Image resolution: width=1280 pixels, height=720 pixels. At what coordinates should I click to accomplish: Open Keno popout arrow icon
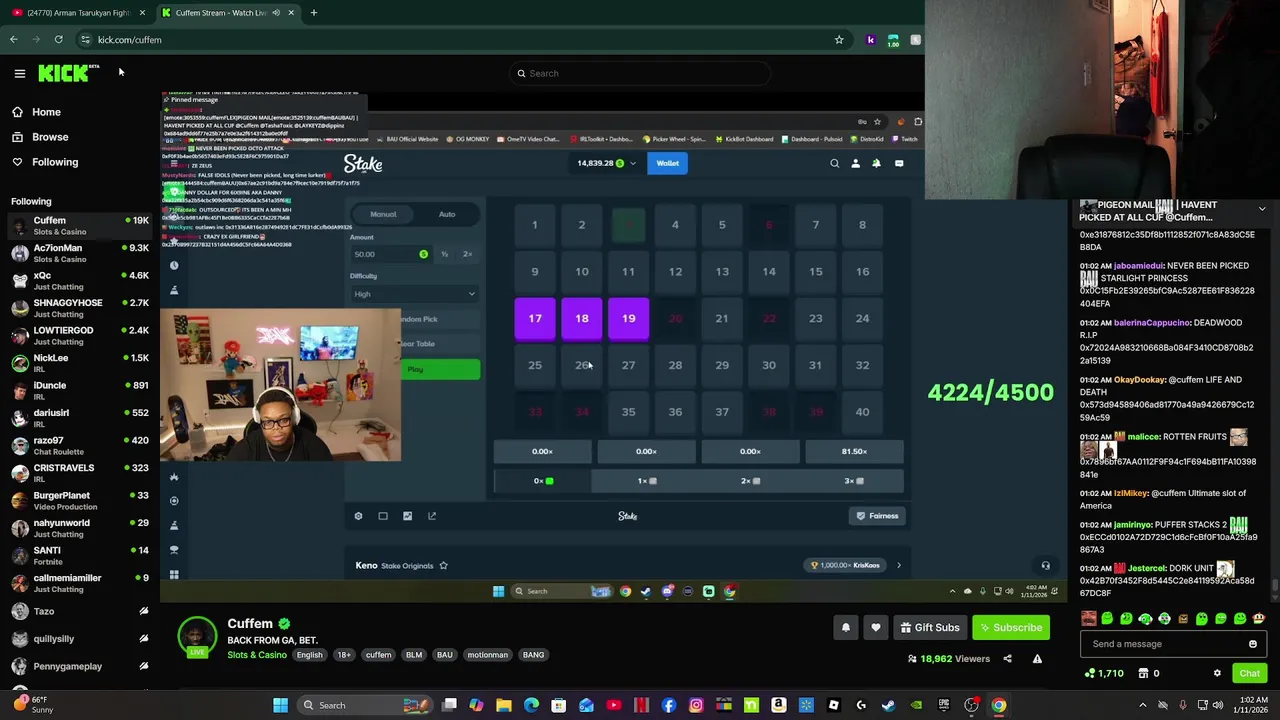pos(432,516)
